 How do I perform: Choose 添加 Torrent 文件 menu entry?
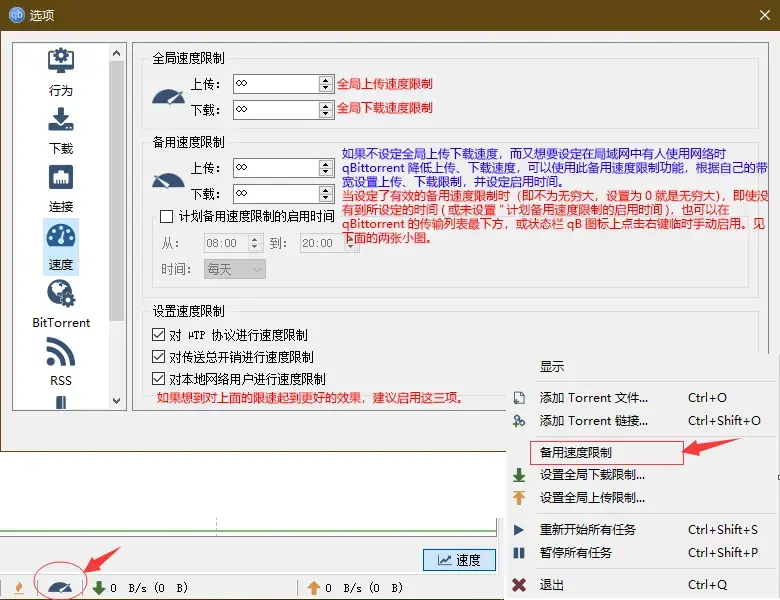point(593,398)
